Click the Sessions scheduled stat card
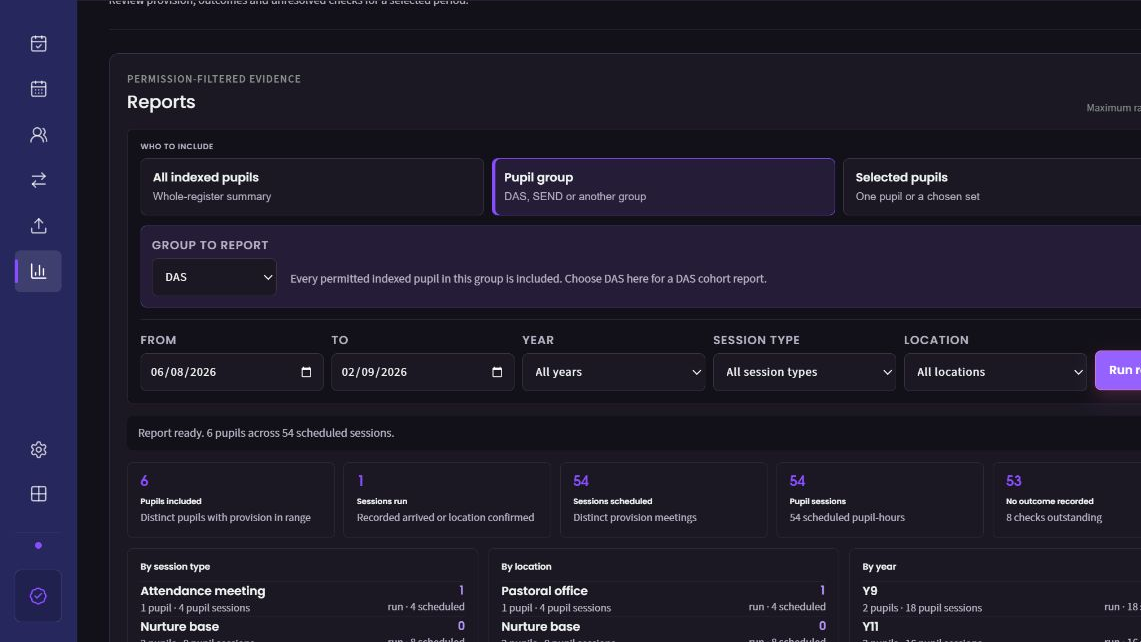The height and width of the screenshot is (642, 1141). [664, 500]
